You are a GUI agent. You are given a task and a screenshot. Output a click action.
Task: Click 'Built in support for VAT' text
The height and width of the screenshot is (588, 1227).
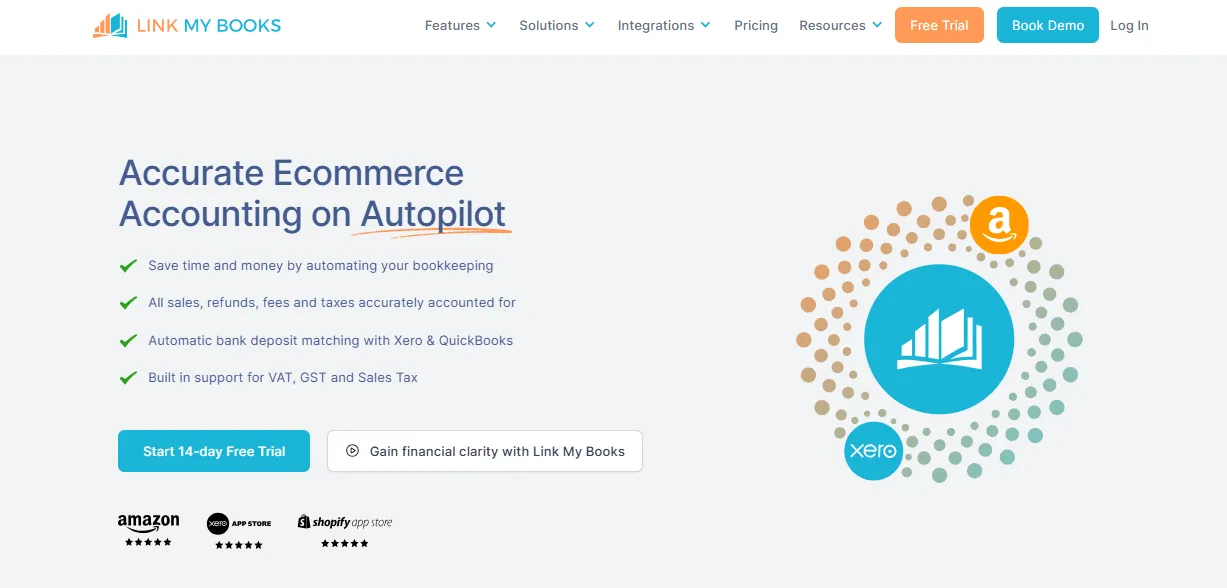[283, 377]
